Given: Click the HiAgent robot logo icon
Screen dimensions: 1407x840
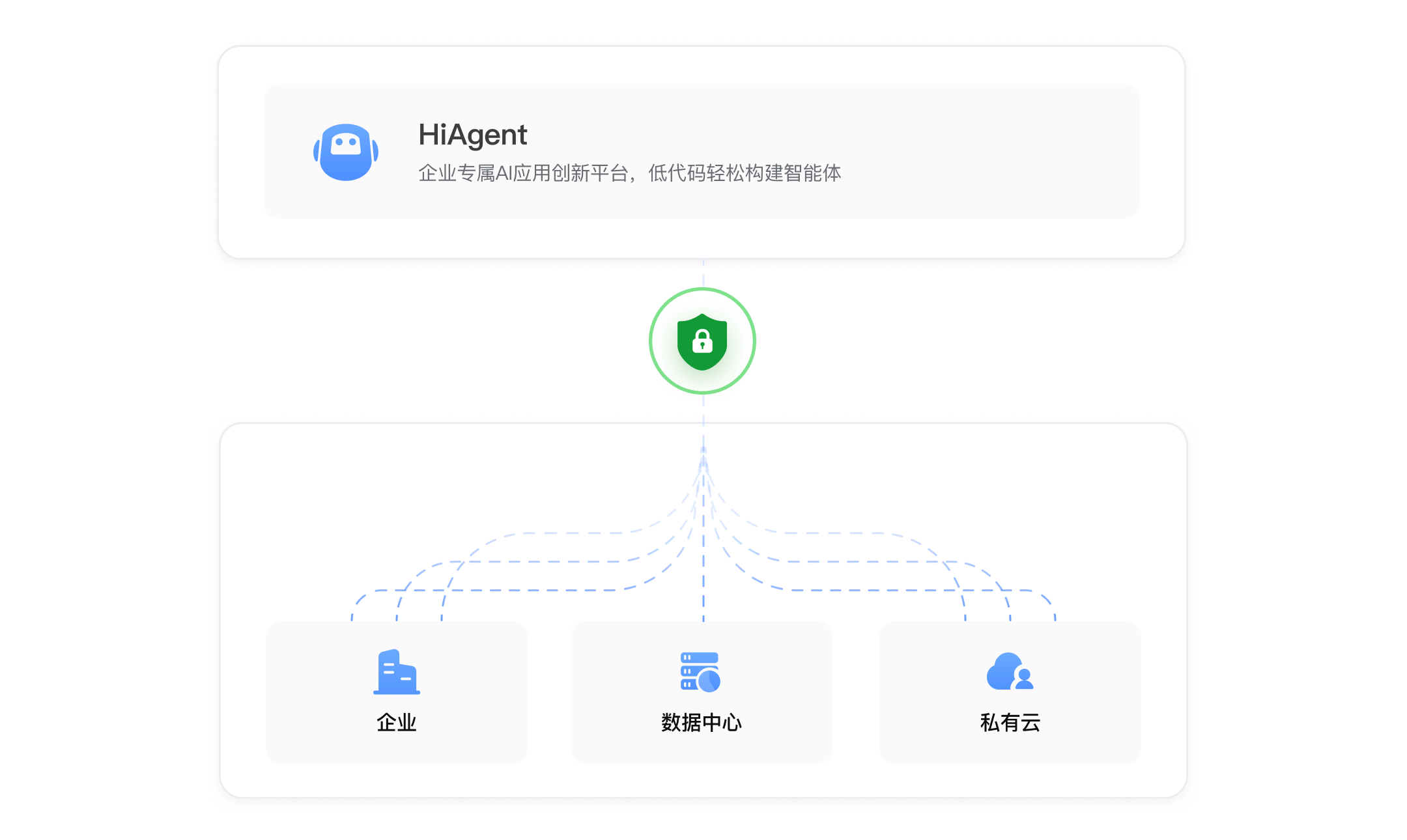Looking at the screenshot, I should [x=346, y=152].
